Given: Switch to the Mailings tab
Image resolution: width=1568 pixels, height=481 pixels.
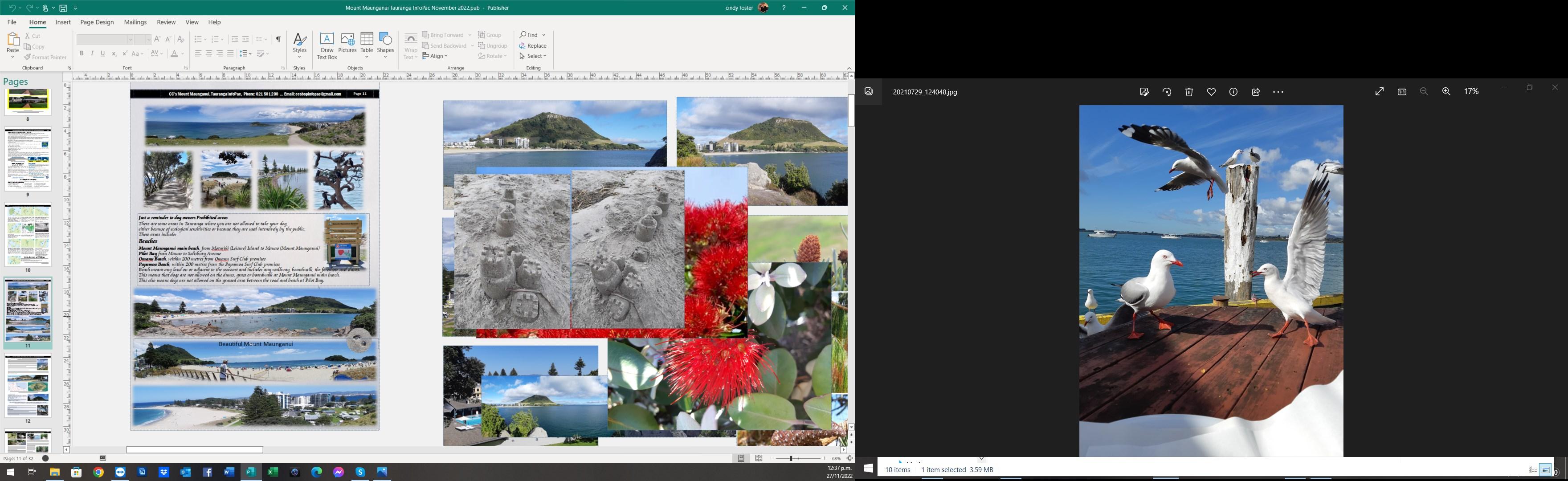Looking at the screenshot, I should click(x=135, y=23).
